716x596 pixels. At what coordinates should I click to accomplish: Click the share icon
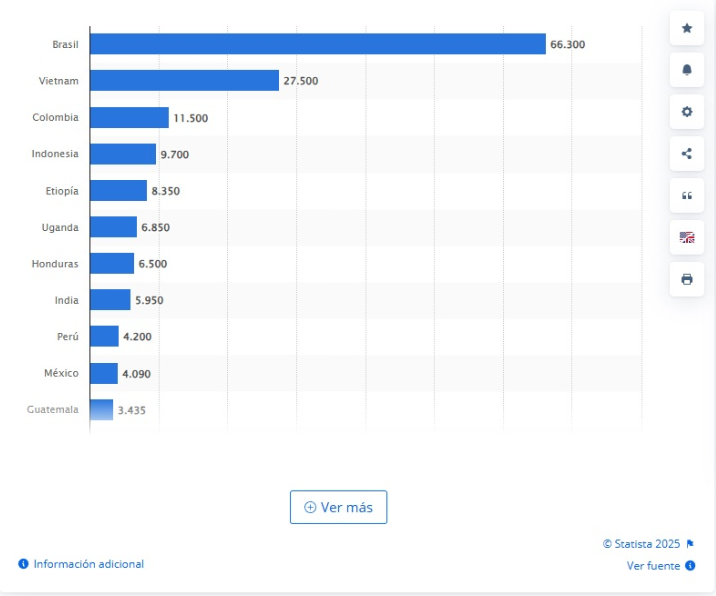coord(686,154)
